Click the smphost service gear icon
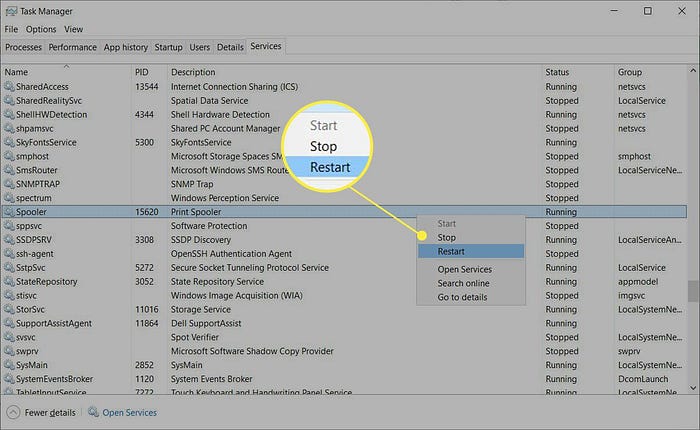 (9, 156)
